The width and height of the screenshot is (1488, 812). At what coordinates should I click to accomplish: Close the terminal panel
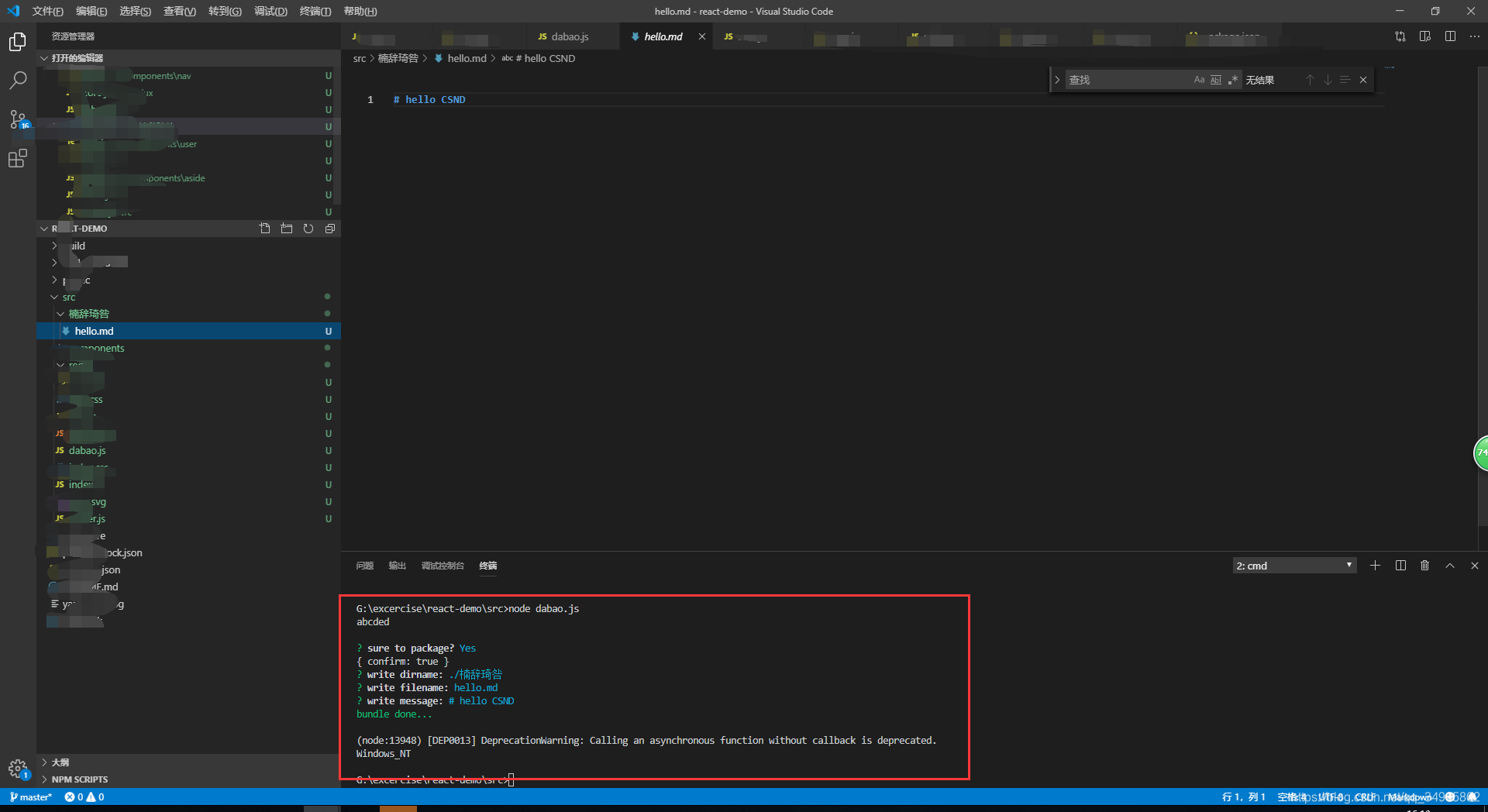(1475, 566)
